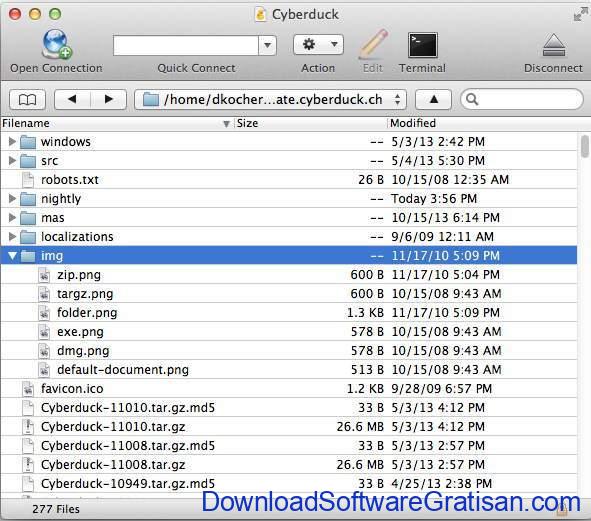The image size is (591, 521).
Task: Open the bookmarks book icon
Action: point(28,100)
